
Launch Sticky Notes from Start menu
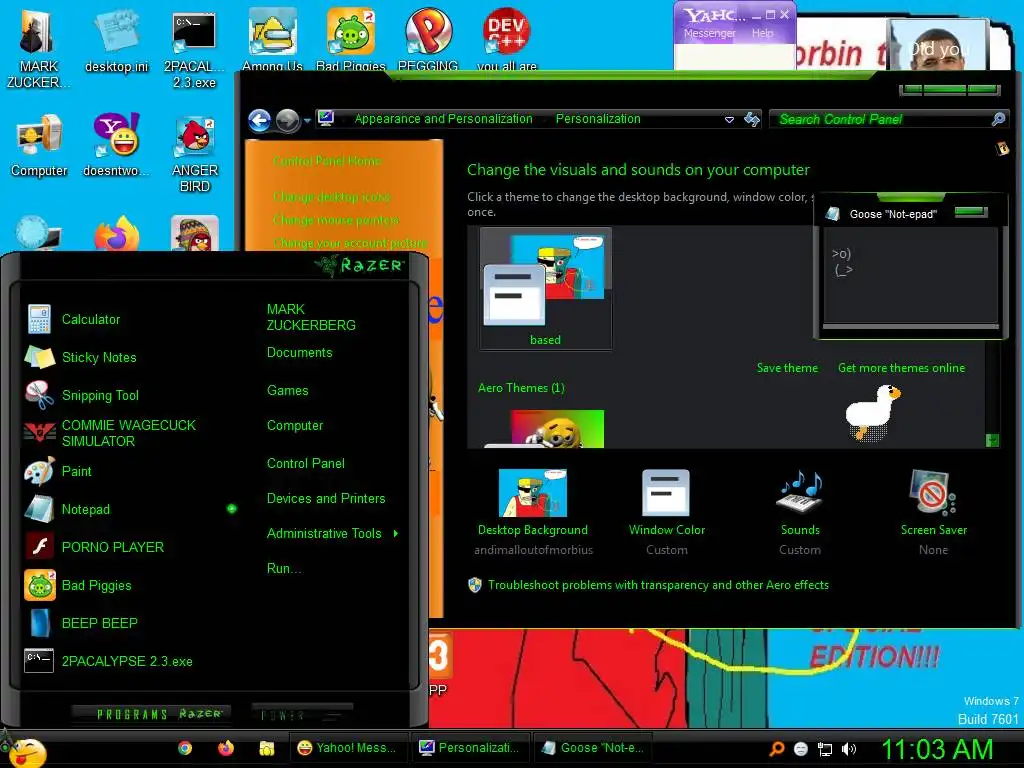click(x=99, y=357)
